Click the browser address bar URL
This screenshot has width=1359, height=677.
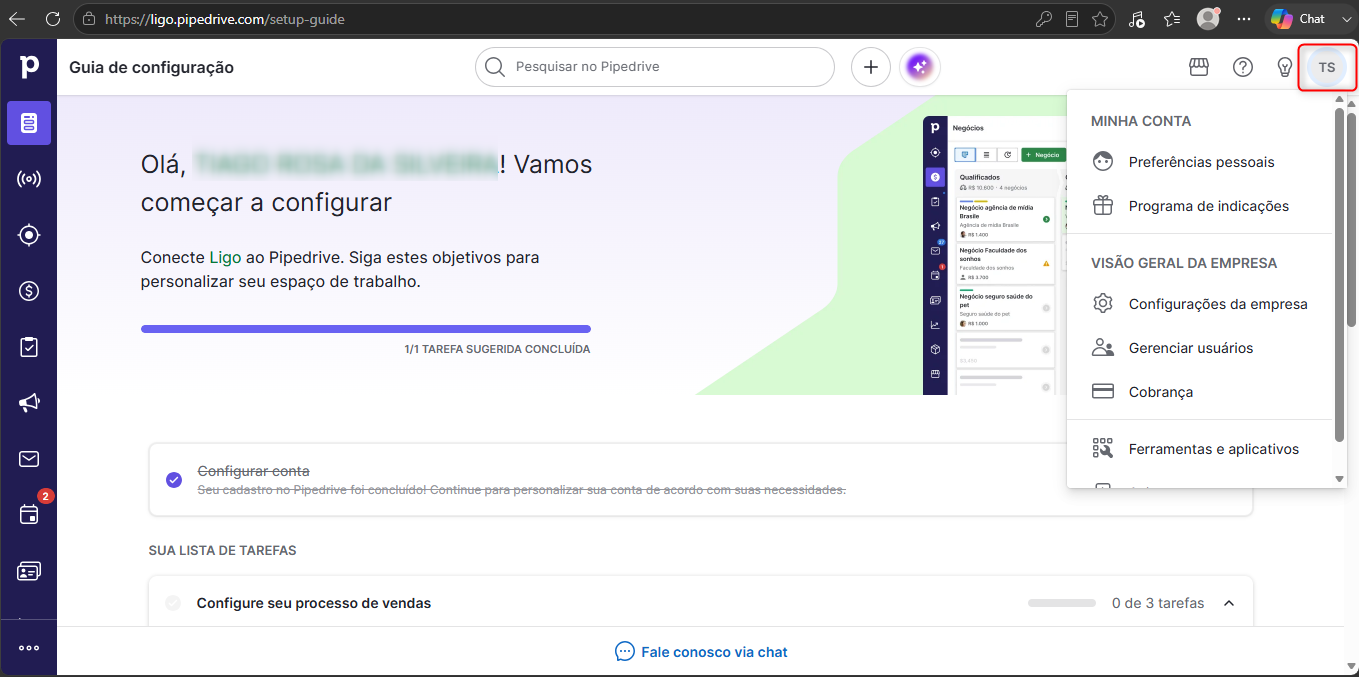[x=225, y=19]
